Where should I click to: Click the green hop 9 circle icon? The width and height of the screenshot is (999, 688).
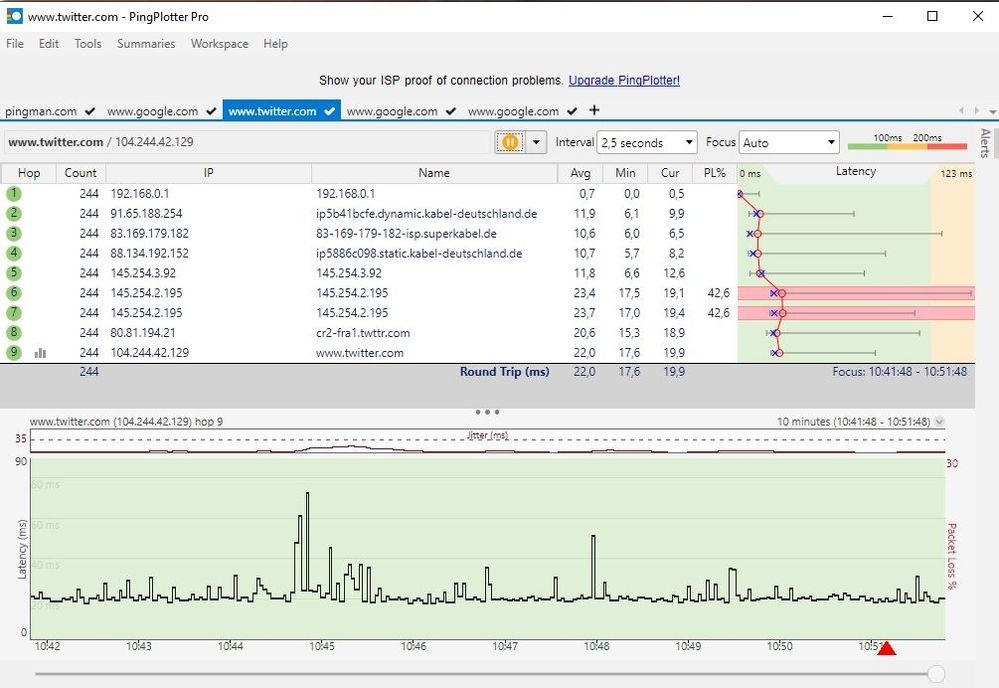tap(13, 352)
